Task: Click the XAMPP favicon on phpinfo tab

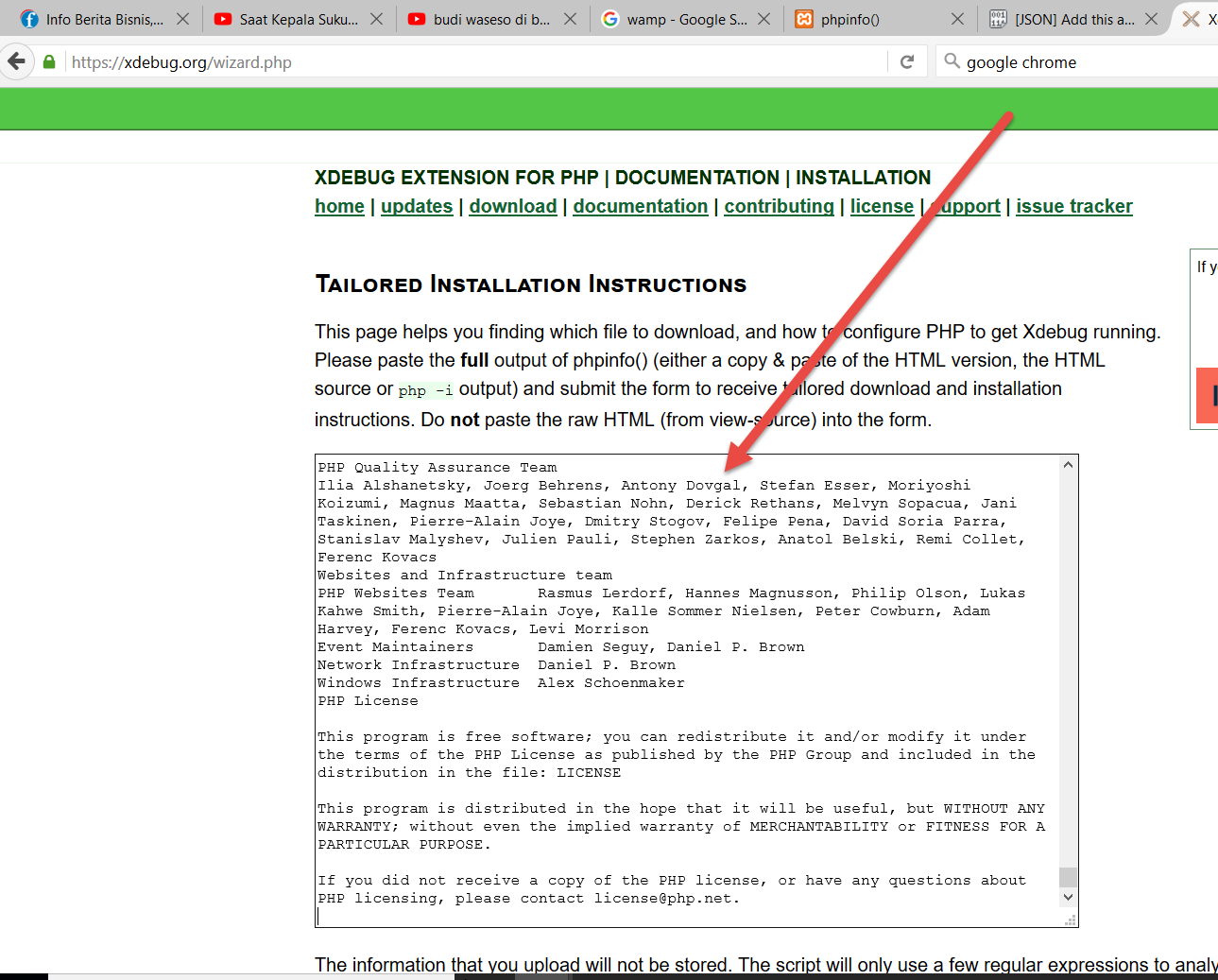Action: (x=804, y=19)
